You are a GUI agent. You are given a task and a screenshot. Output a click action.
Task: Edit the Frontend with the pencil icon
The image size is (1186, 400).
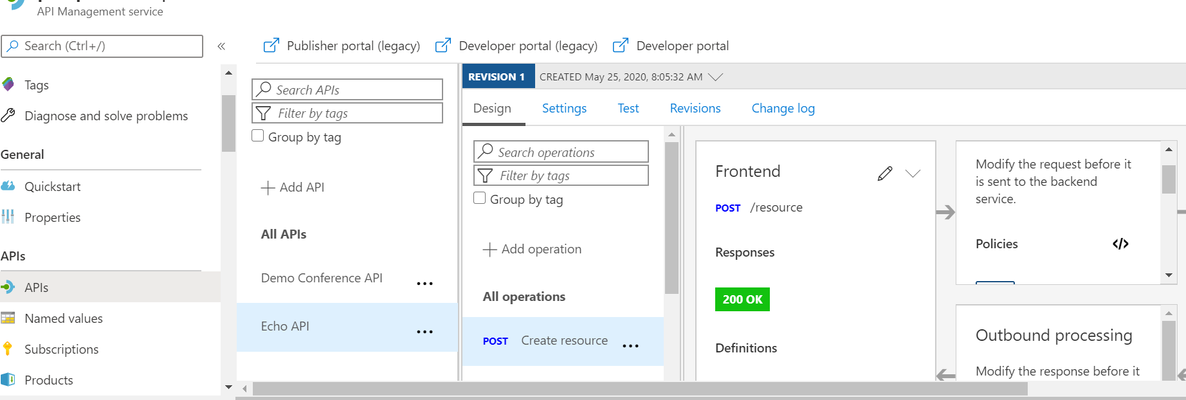point(884,173)
